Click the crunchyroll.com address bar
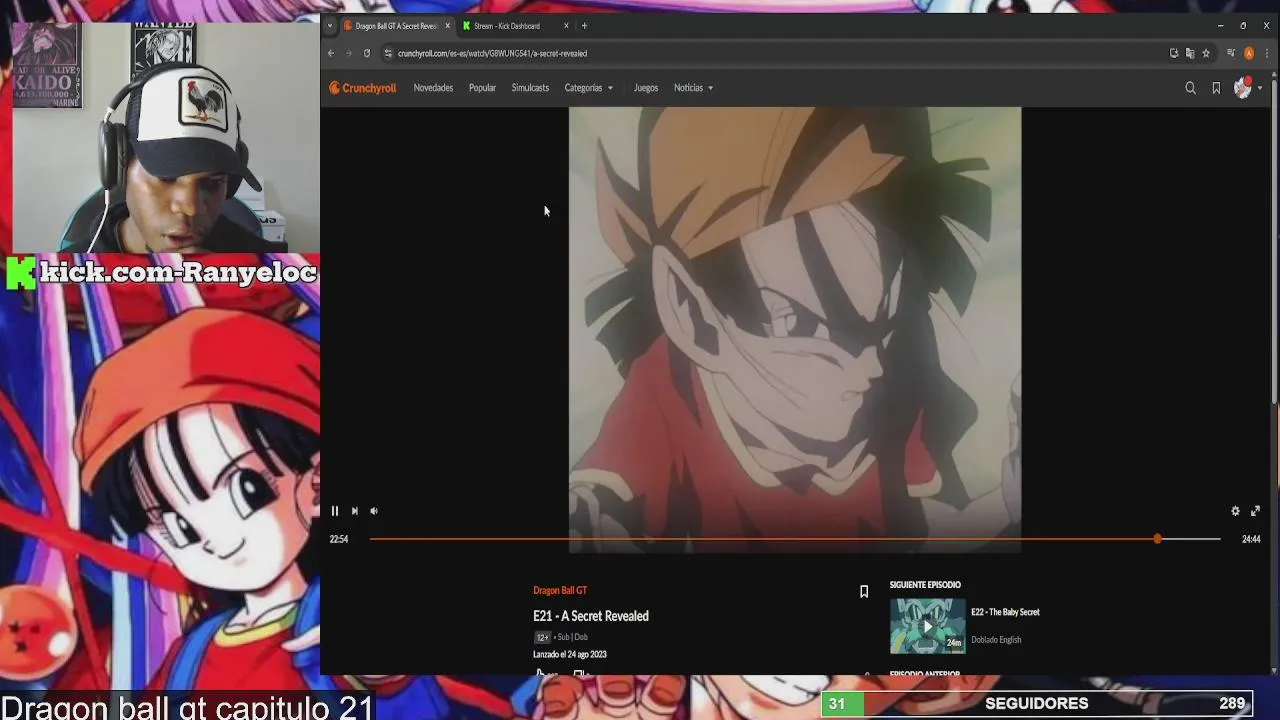The height and width of the screenshot is (720, 1280). pyautogui.click(x=780, y=53)
